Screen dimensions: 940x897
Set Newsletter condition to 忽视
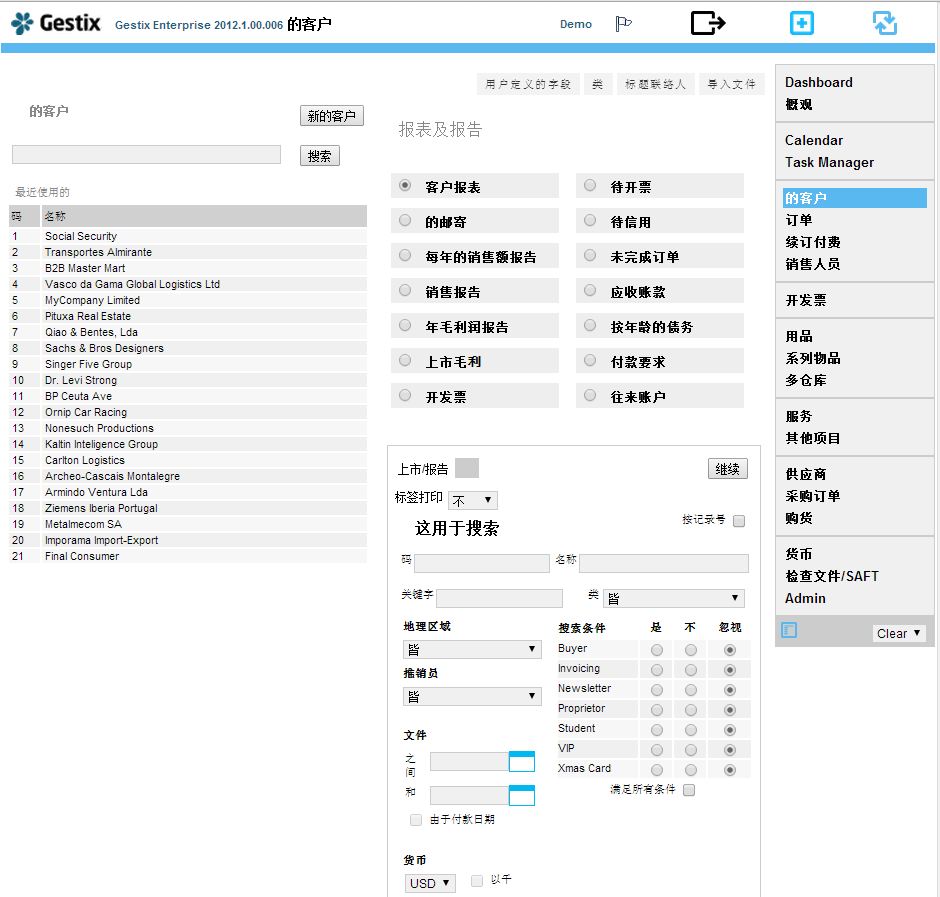[730, 690]
